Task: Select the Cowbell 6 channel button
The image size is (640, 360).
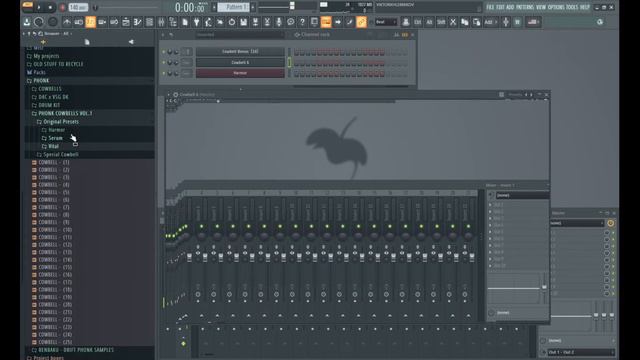Action: [240, 62]
